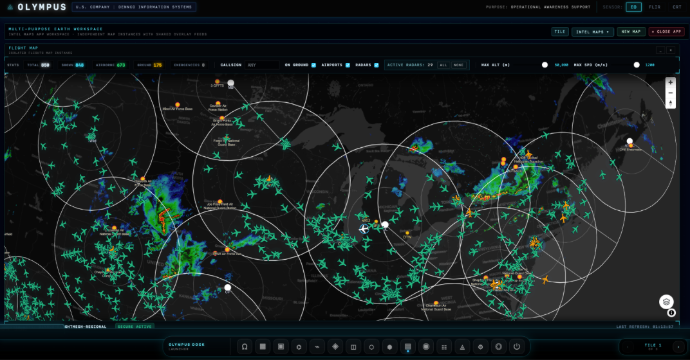Switch sensor to EO mode
The width and height of the screenshot is (690, 360).
[634, 7]
